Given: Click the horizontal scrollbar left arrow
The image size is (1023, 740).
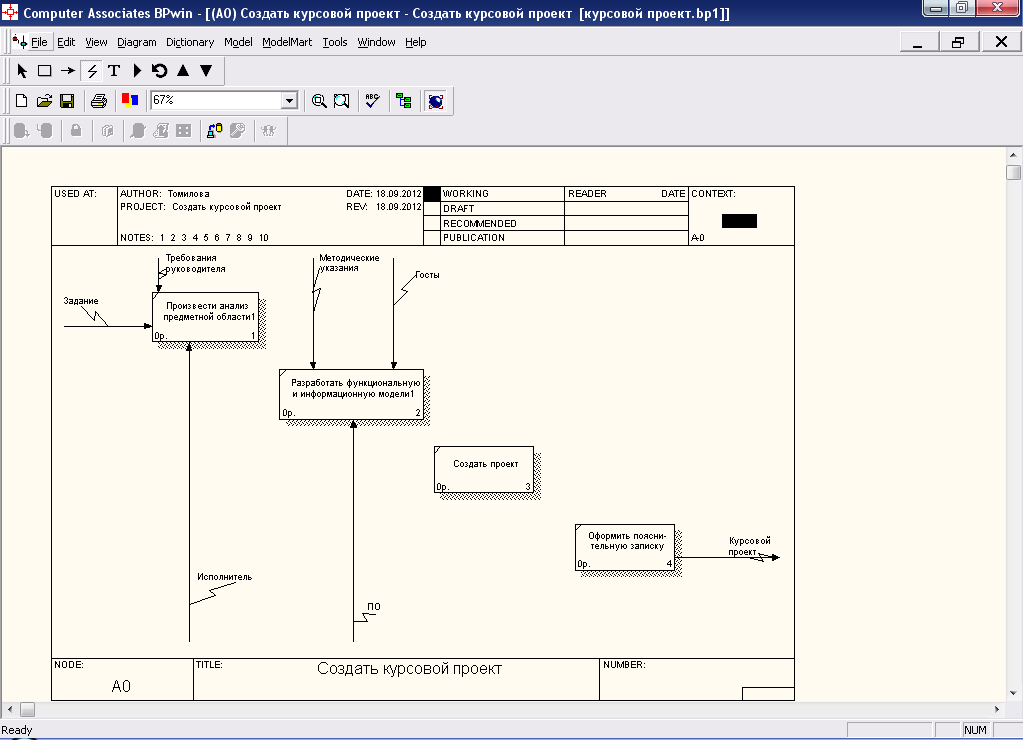Looking at the screenshot, I should click(9, 709).
